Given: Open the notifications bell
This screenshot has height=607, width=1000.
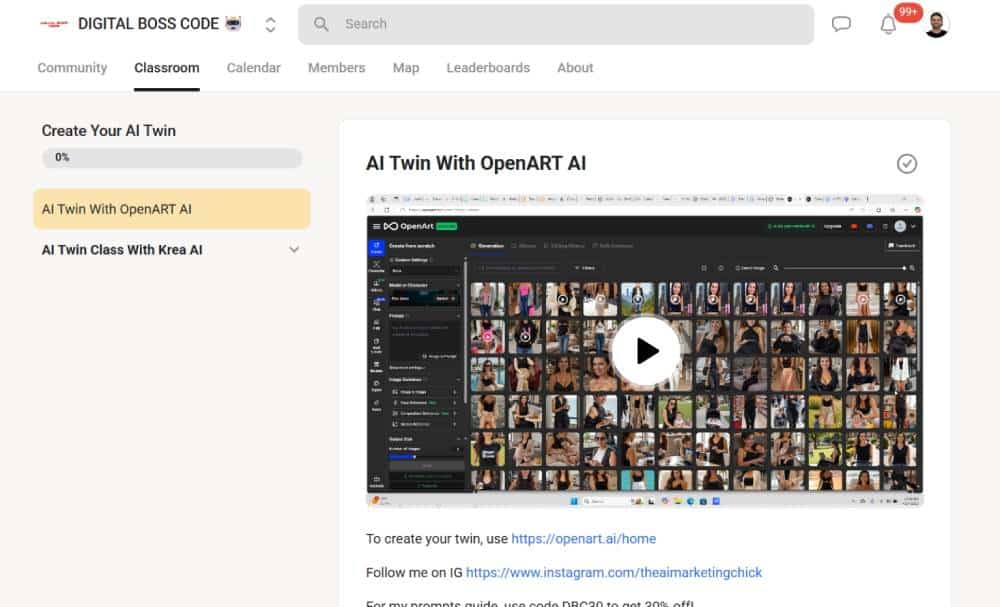Looking at the screenshot, I should click(x=888, y=25).
